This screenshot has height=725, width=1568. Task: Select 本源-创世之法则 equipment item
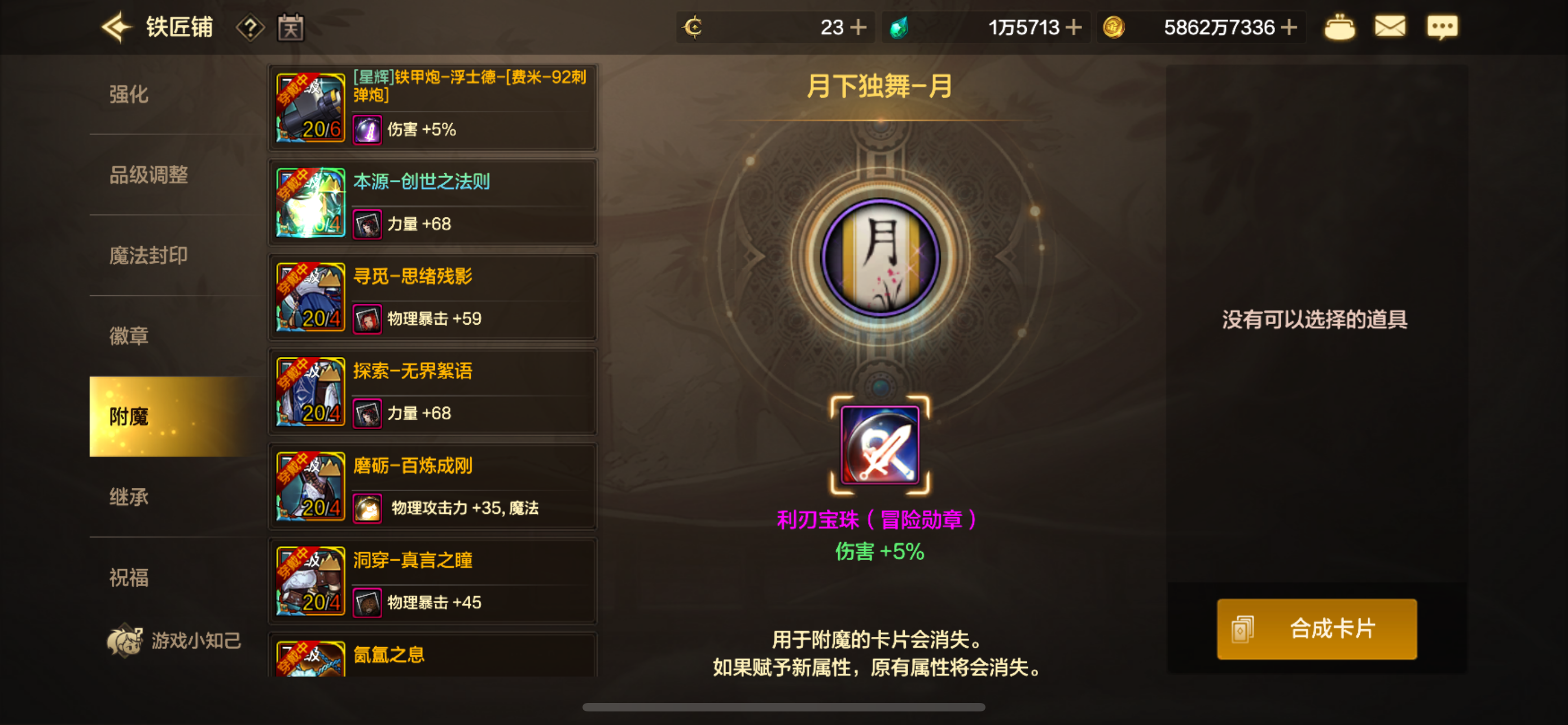pos(432,203)
